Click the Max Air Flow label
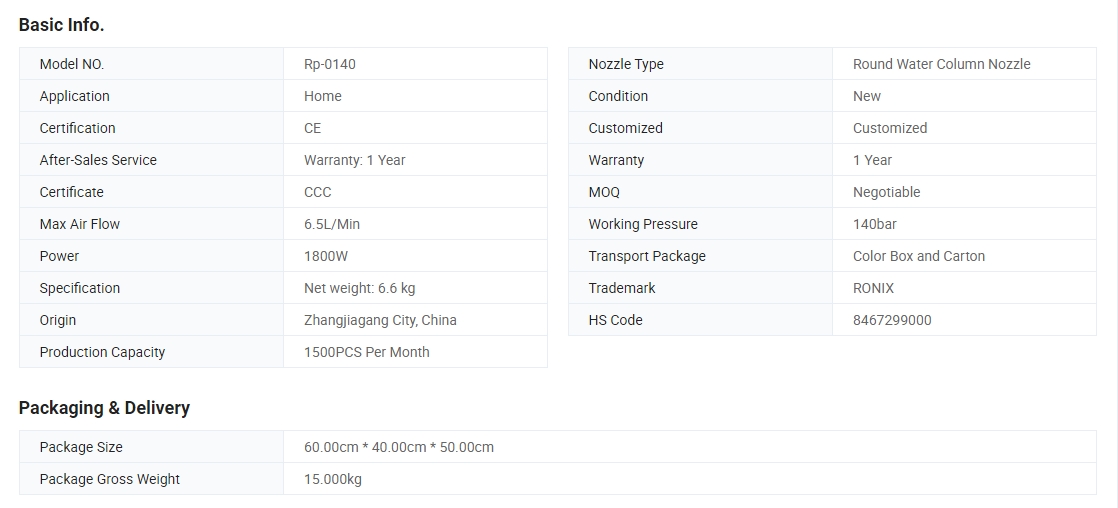The image size is (1118, 508). pos(80,224)
